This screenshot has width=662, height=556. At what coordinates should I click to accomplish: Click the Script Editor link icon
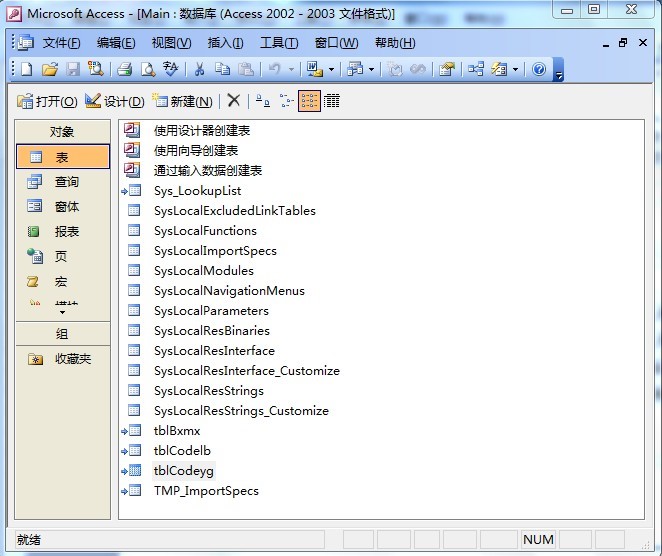coord(418,69)
